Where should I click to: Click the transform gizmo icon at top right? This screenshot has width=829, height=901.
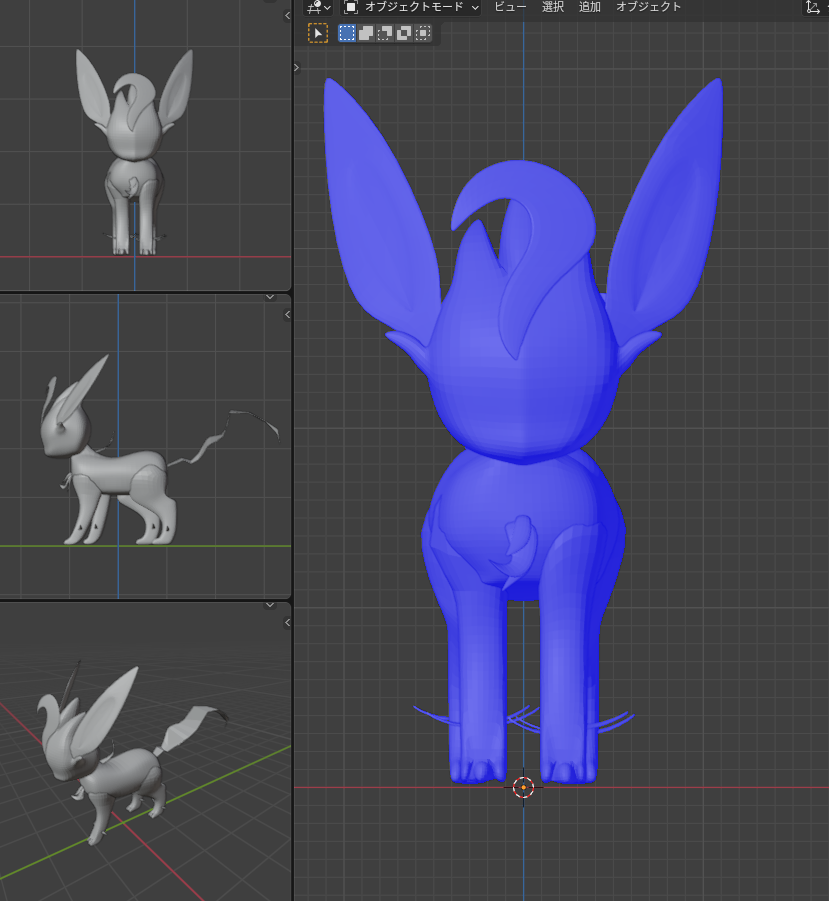click(813, 7)
